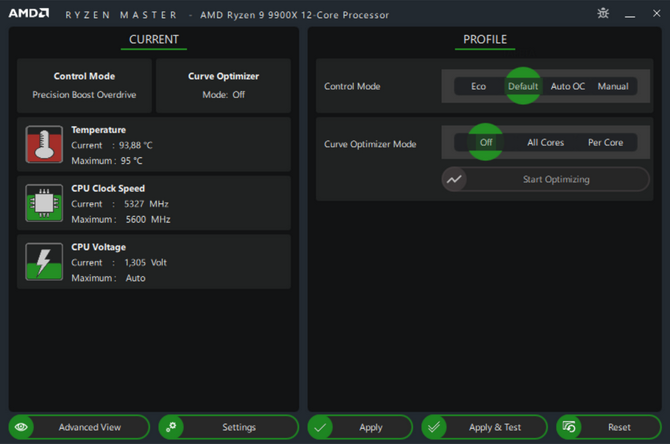This screenshot has height=444, width=670.
Task: Click the CPU Voltage heading
Action: 98,247
